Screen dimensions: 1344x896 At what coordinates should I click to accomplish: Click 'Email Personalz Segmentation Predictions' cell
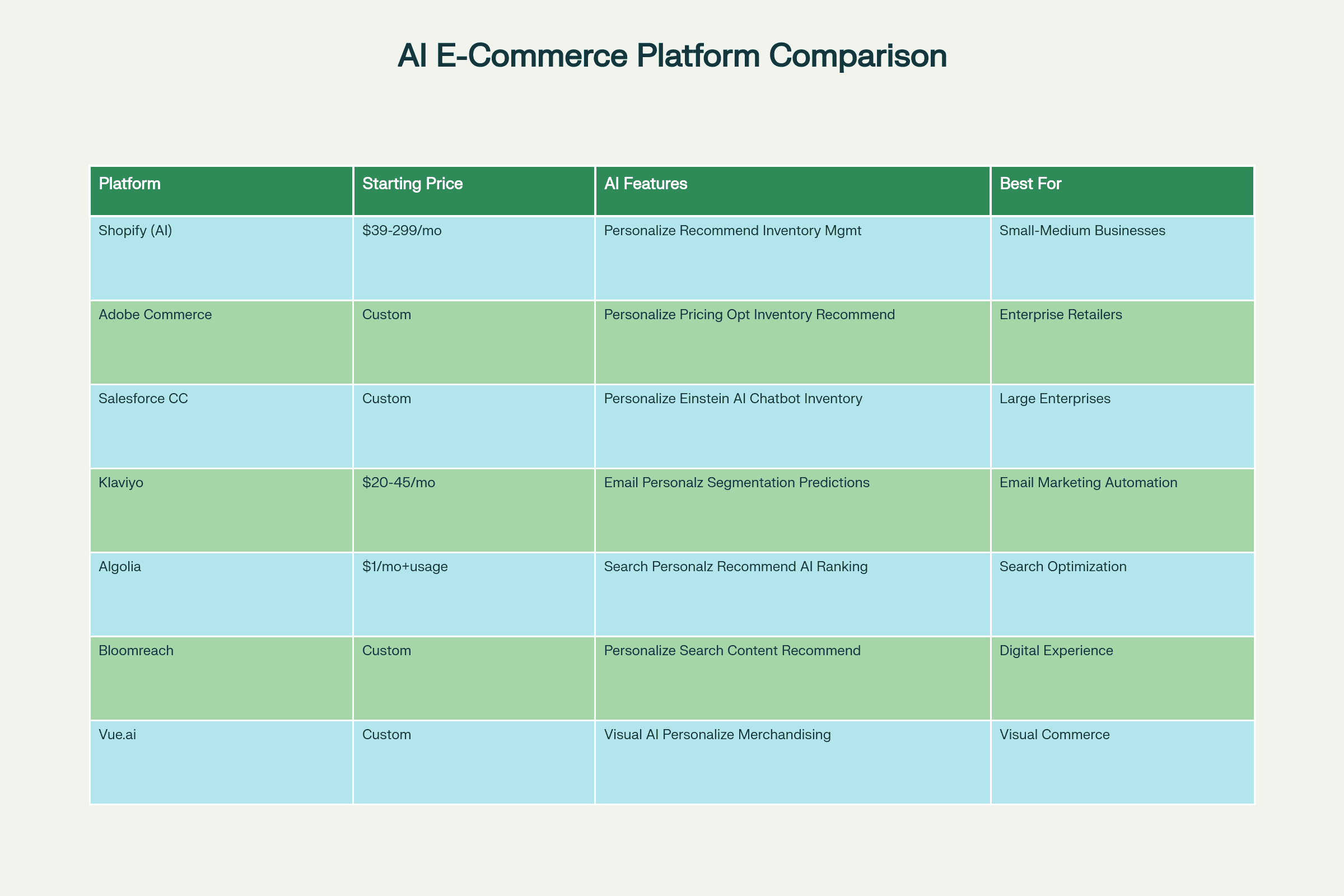793,510
